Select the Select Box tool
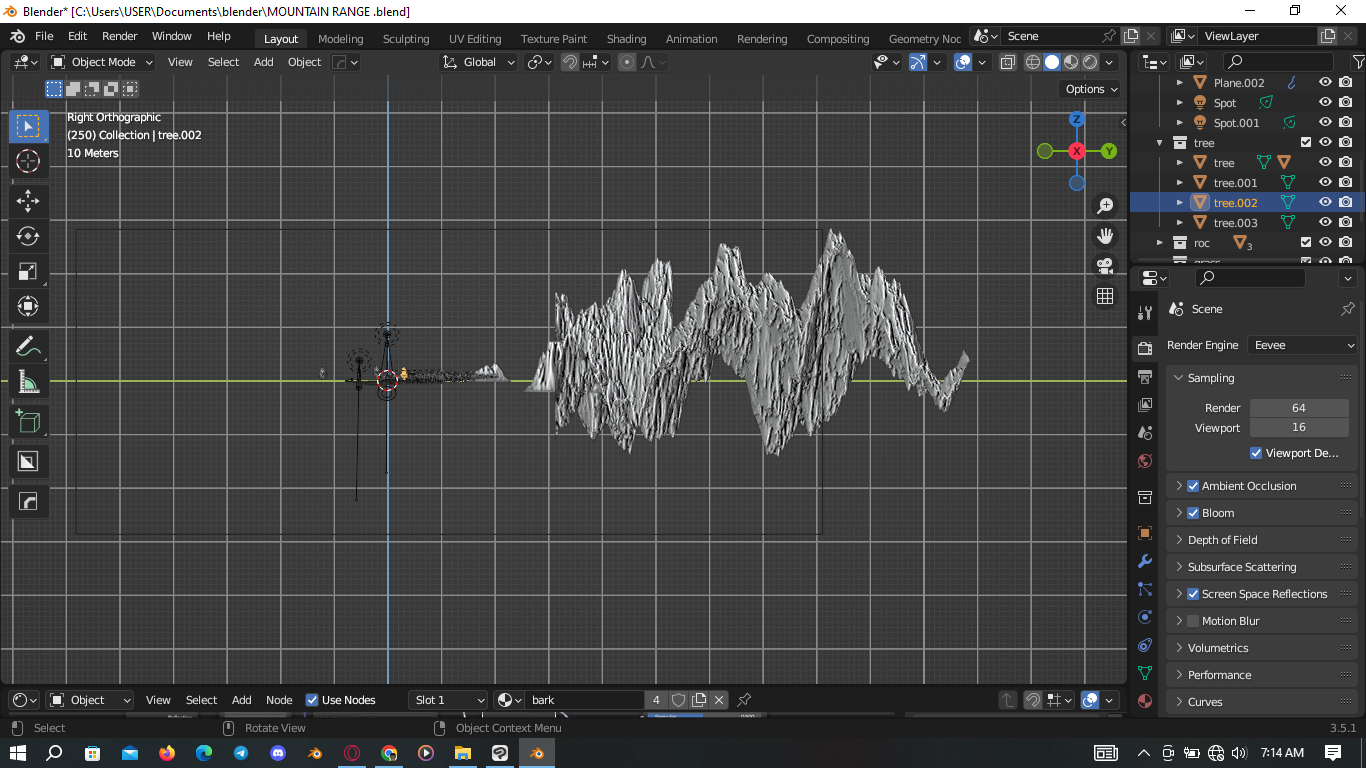 pyautogui.click(x=28, y=126)
